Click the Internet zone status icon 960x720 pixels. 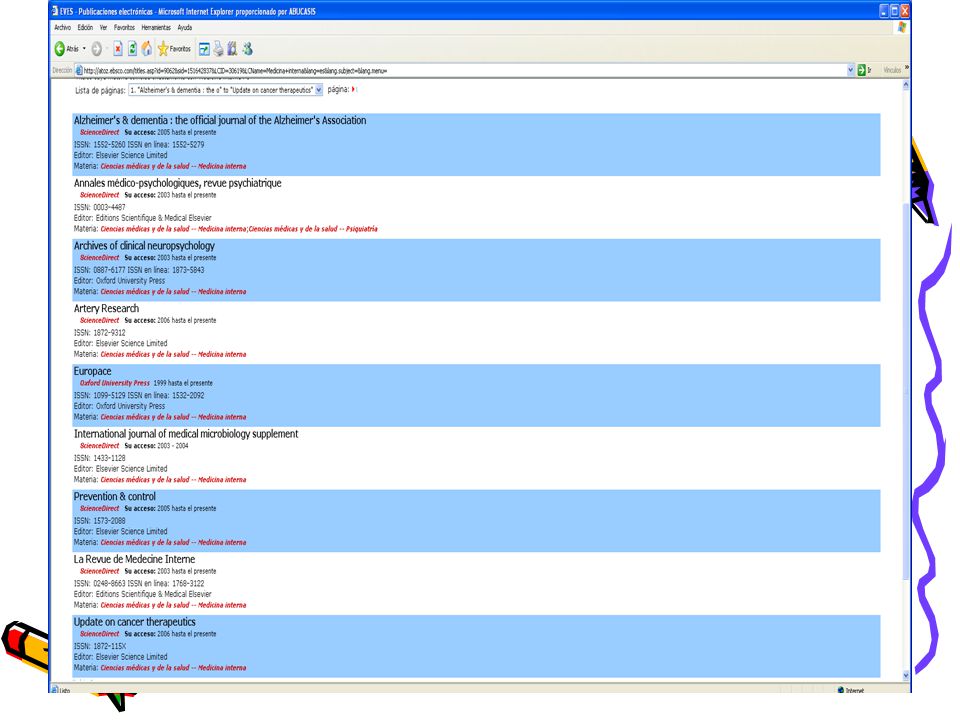(x=841, y=690)
